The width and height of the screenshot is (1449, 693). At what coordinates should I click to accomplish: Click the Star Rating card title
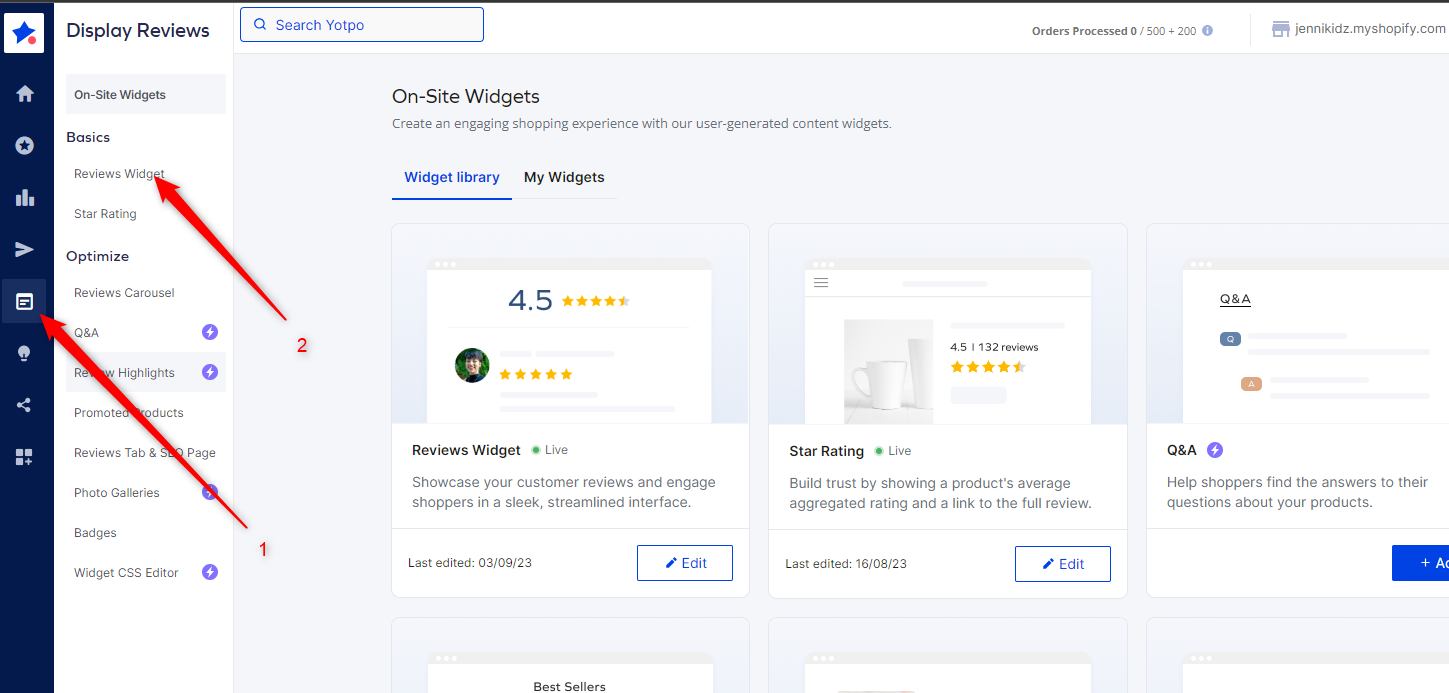tap(826, 451)
